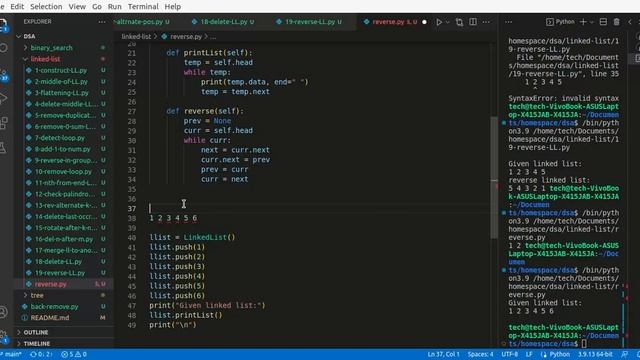Image resolution: width=640 pixels, height=360 pixels.
Task: Click the git branch main indicator
Action: (x=11, y=354)
